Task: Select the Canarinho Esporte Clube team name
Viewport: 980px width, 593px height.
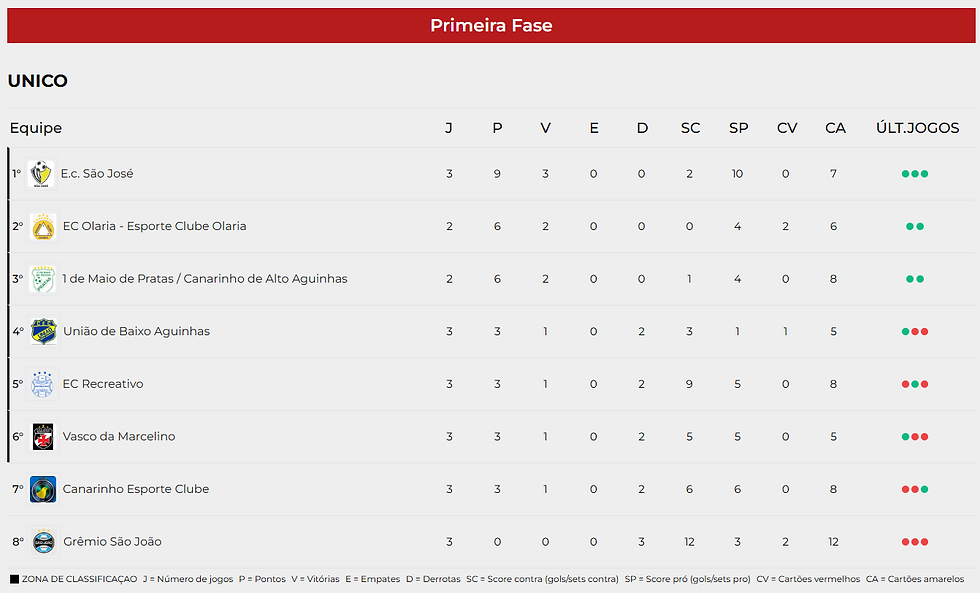Action: point(136,489)
